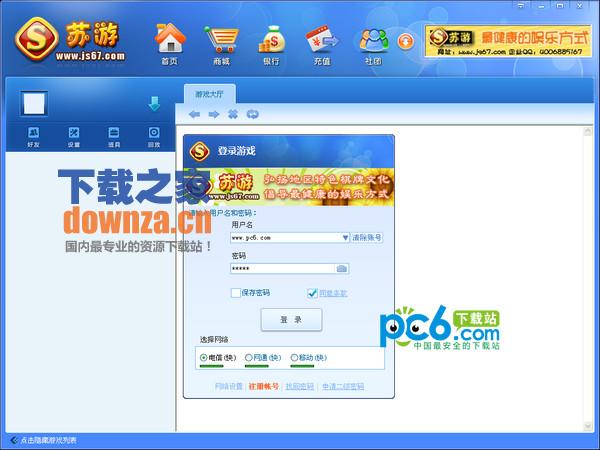Click the password input field
Image resolution: width=600 pixels, height=450 pixels.
tap(282, 268)
